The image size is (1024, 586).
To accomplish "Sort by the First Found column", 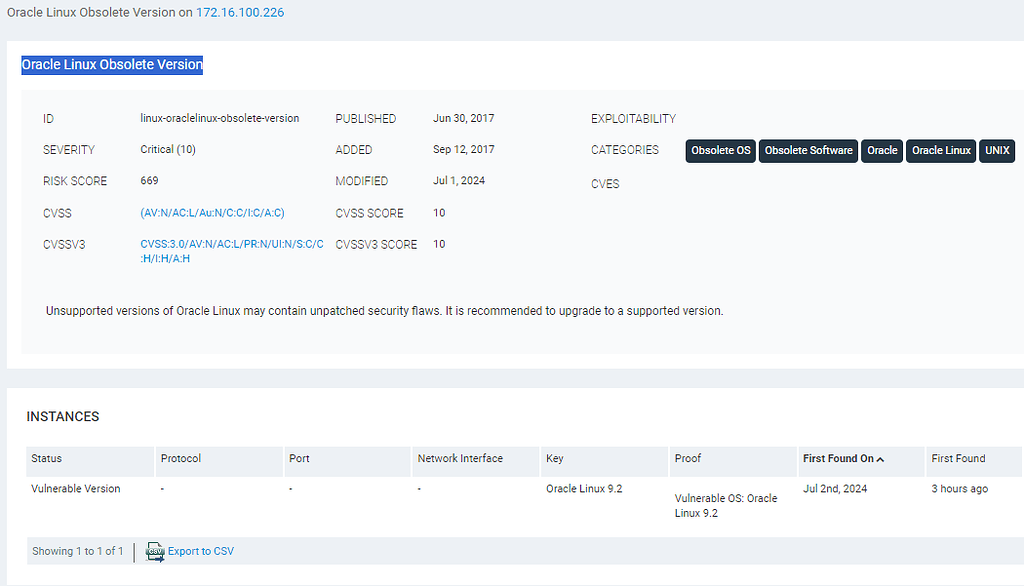I will pos(958,459).
